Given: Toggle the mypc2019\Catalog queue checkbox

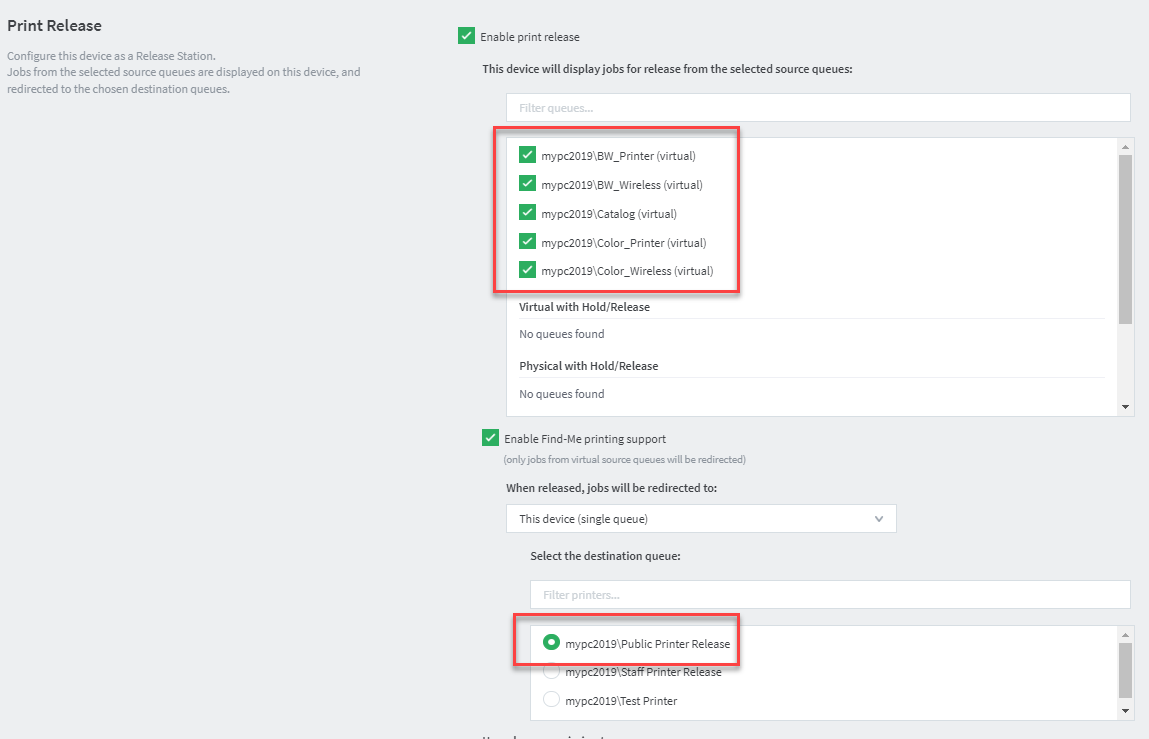Looking at the screenshot, I should click(527, 212).
